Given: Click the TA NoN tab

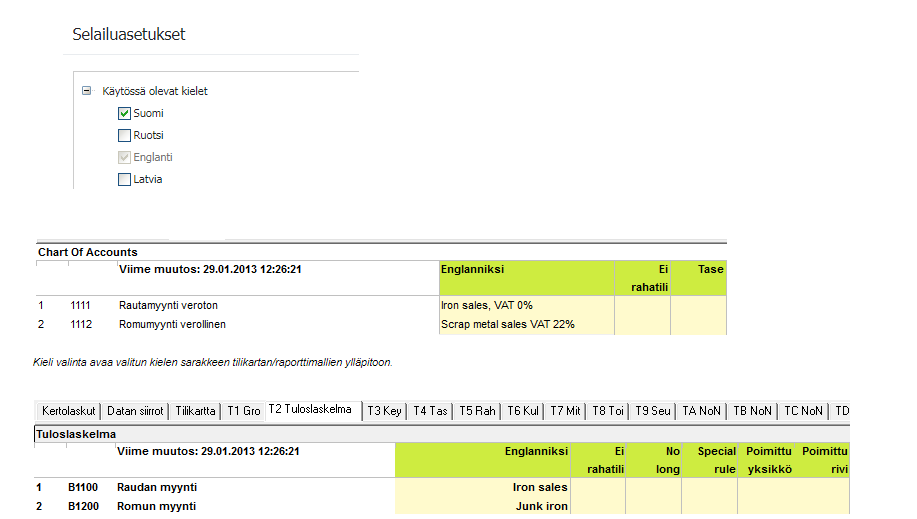Looking at the screenshot, I should click(x=702, y=411).
